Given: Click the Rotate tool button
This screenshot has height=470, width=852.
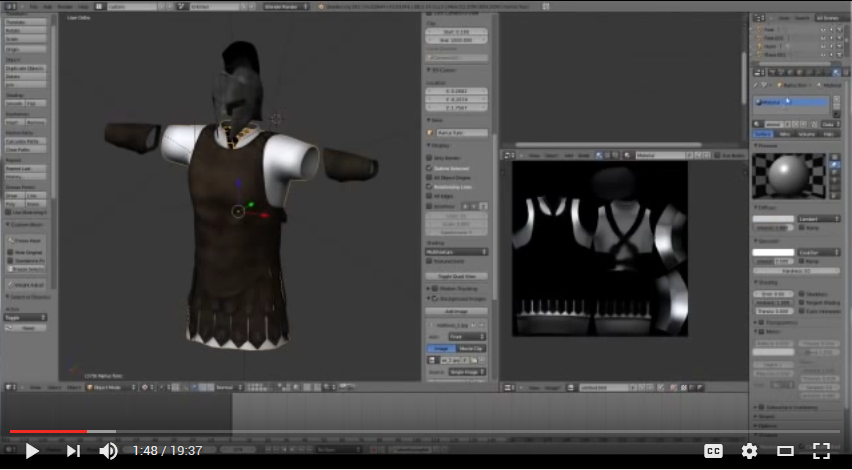Looking at the screenshot, I should pyautogui.click(x=26, y=31).
